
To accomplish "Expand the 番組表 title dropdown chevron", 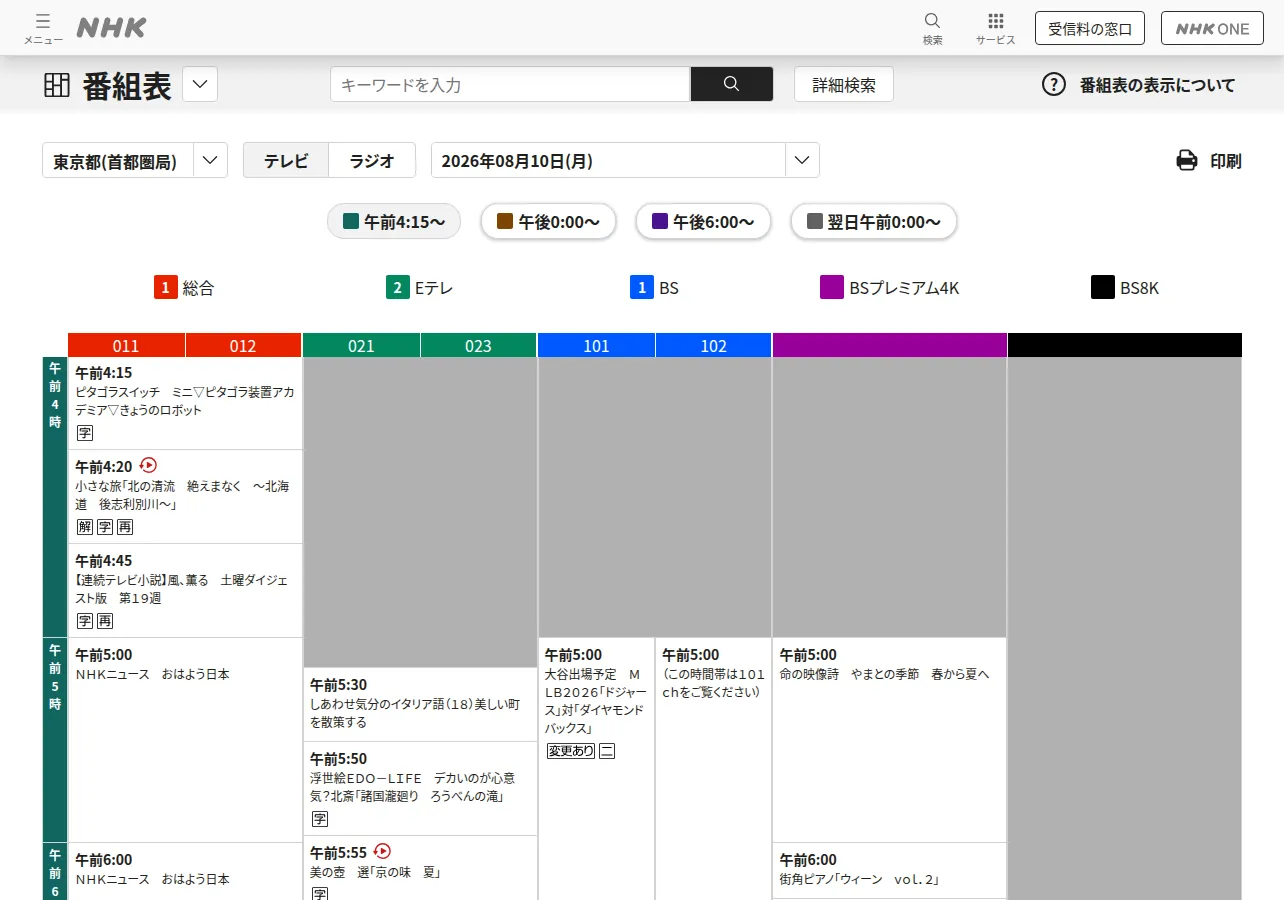I will [x=200, y=84].
